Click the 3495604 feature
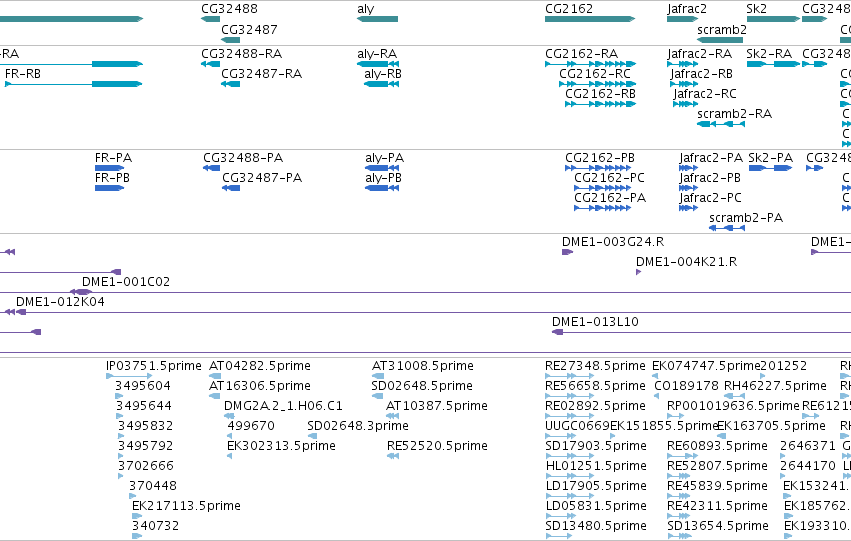The image size is (851, 541). coord(119,396)
